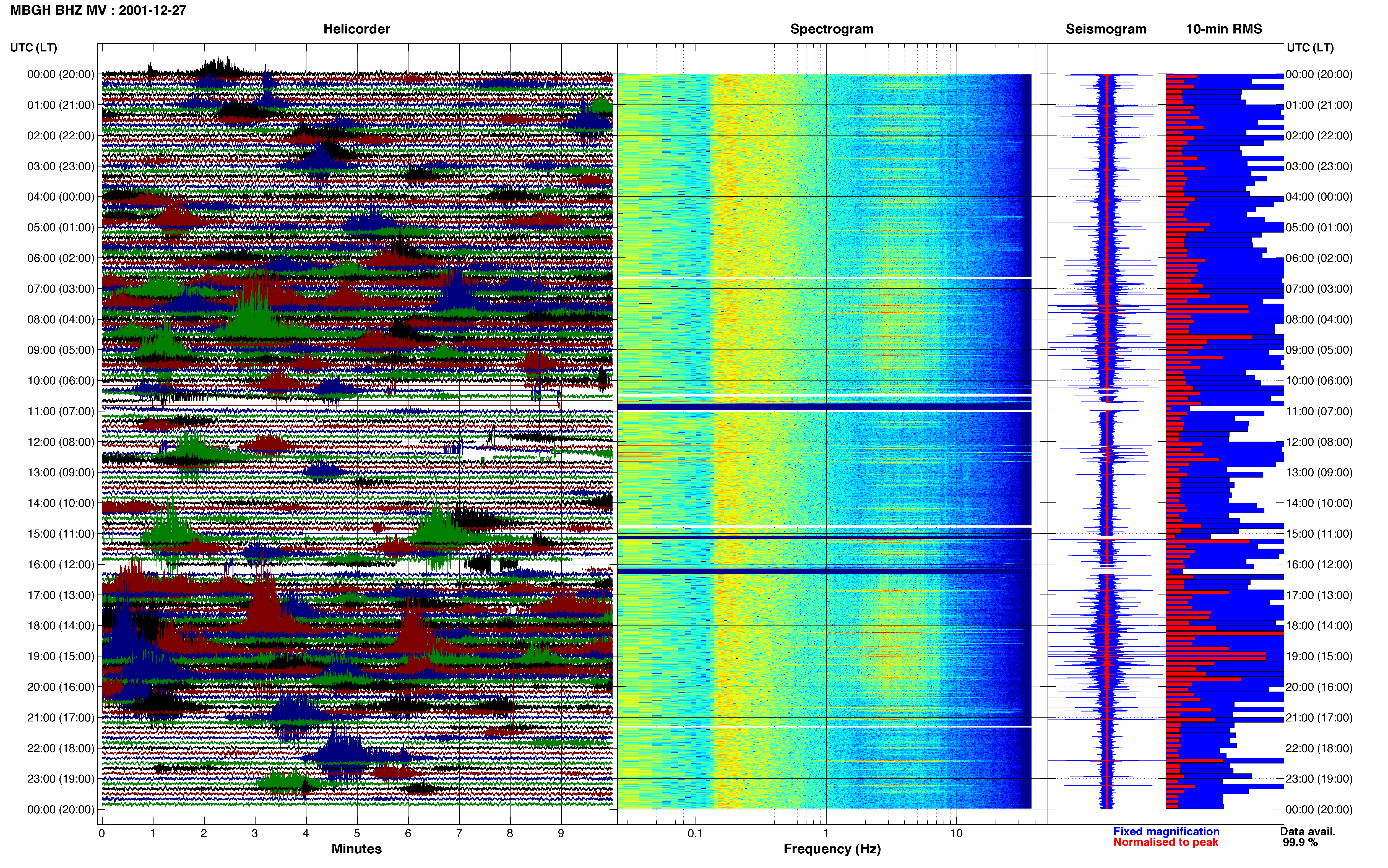This screenshot has height=868, width=1388.
Task: Click the red 'Normalised to peak' legend text
Action: click(1165, 842)
